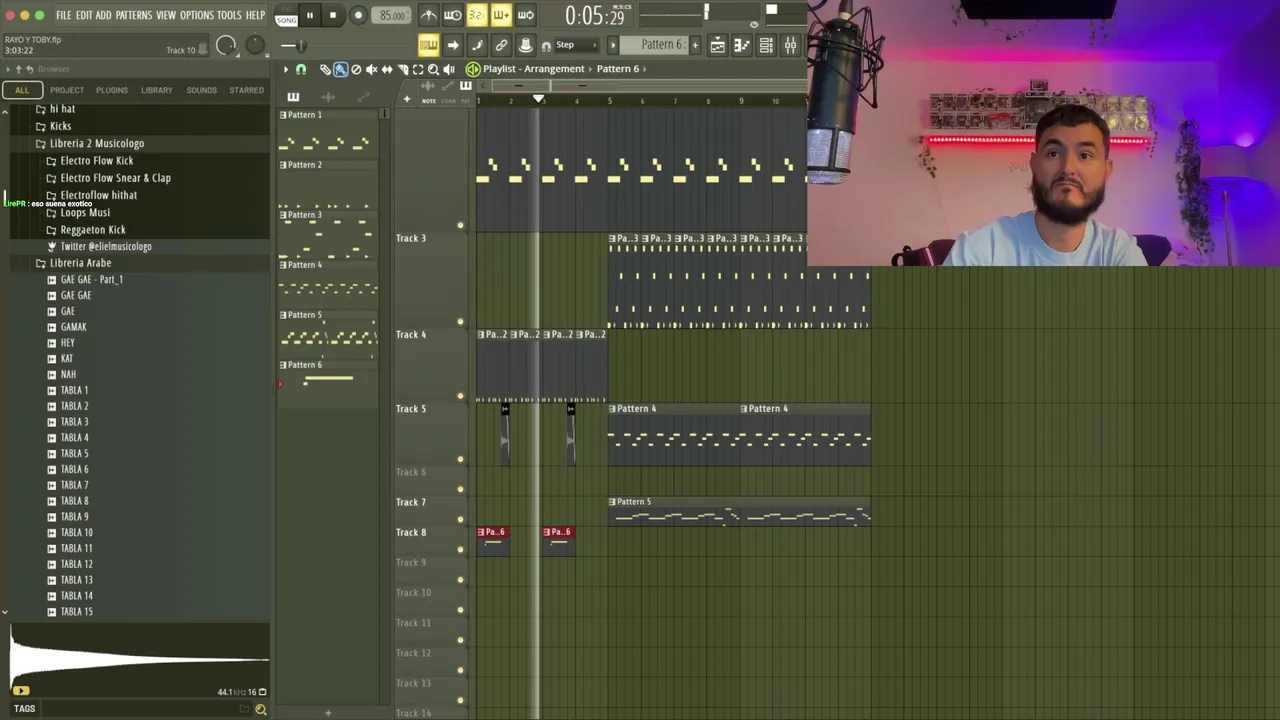The width and height of the screenshot is (1280, 720).
Task: Choose the Select marquee tool in Playlist
Action: click(418, 69)
